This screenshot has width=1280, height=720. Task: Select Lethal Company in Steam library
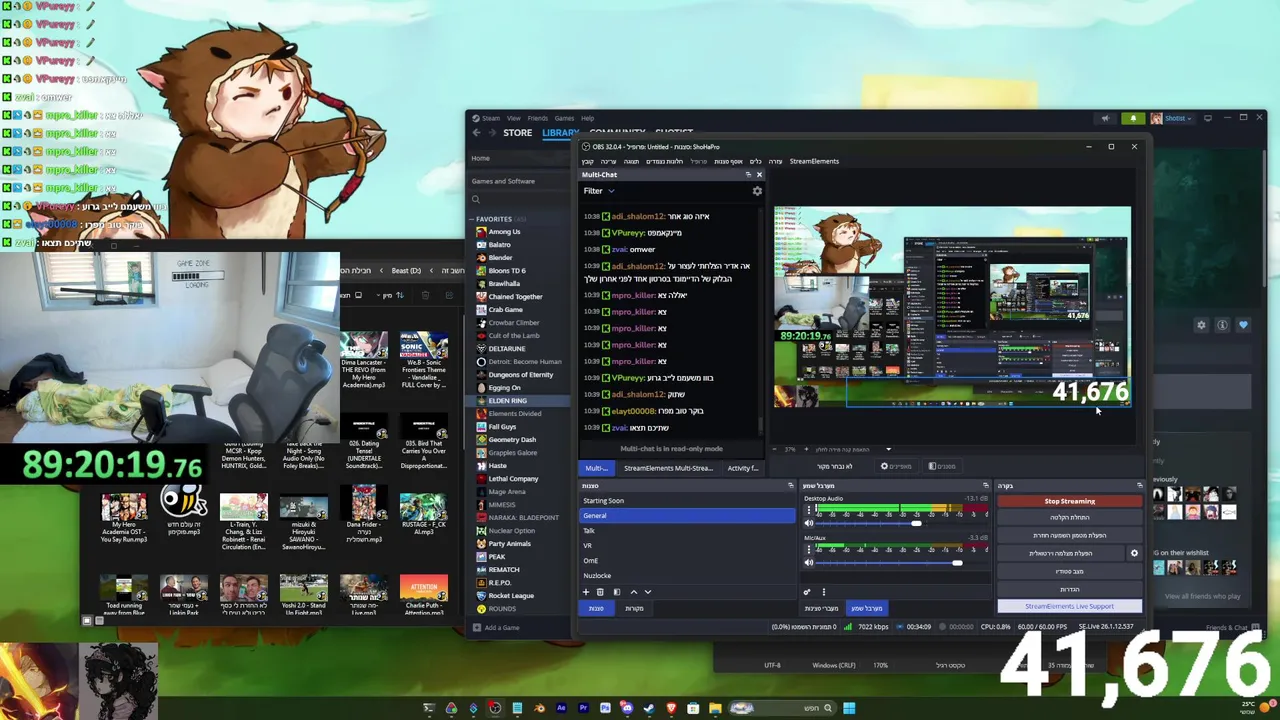pyautogui.click(x=521, y=479)
